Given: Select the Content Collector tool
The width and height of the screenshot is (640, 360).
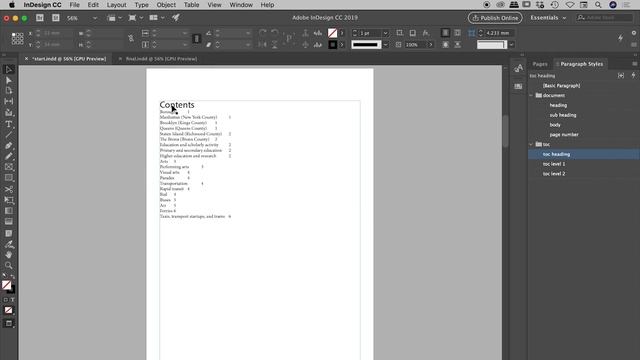Looking at the screenshot, I should 9,112.
